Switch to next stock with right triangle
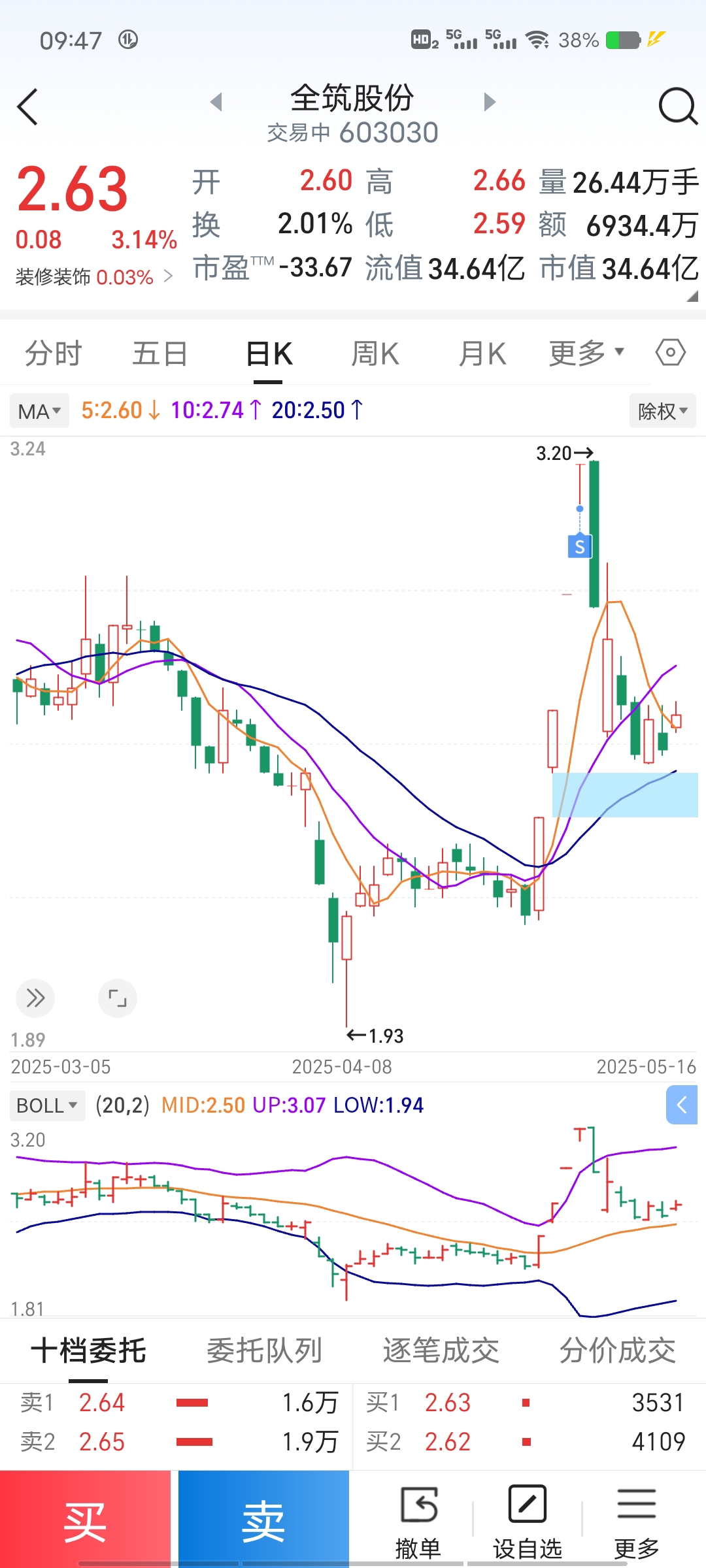This screenshot has height=1568, width=706. [x=490, y=102]
